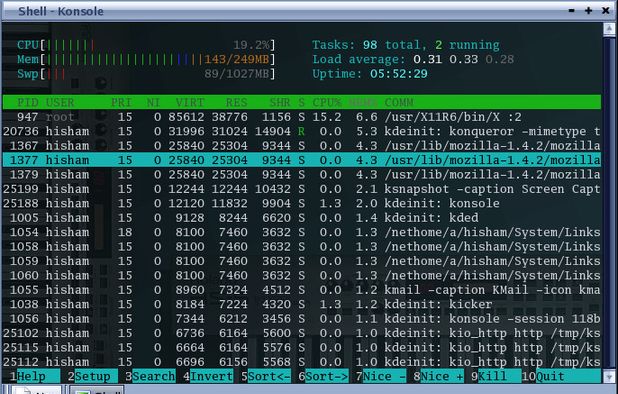This screenshot has height=394, width=618.
Task: Click the 19.2% CPU value
Action: pyautogui.click(x=251, y=45)
